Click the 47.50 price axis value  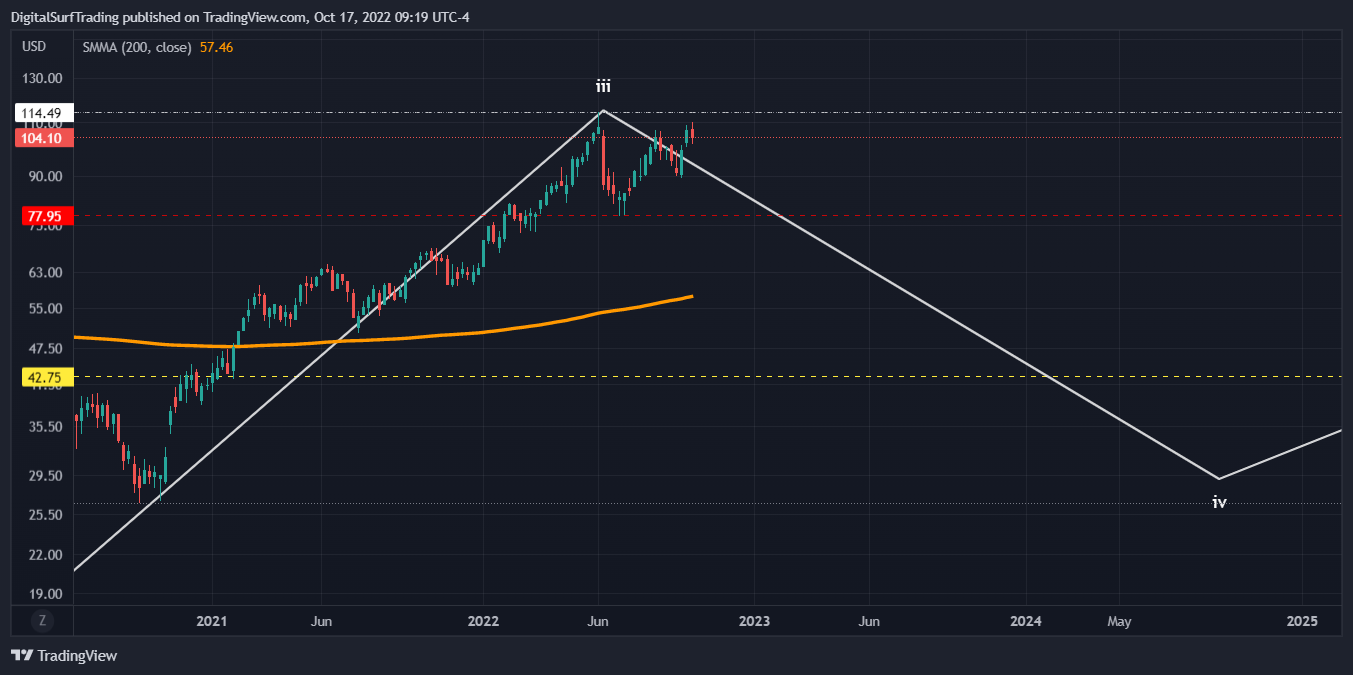click(45, 349)
